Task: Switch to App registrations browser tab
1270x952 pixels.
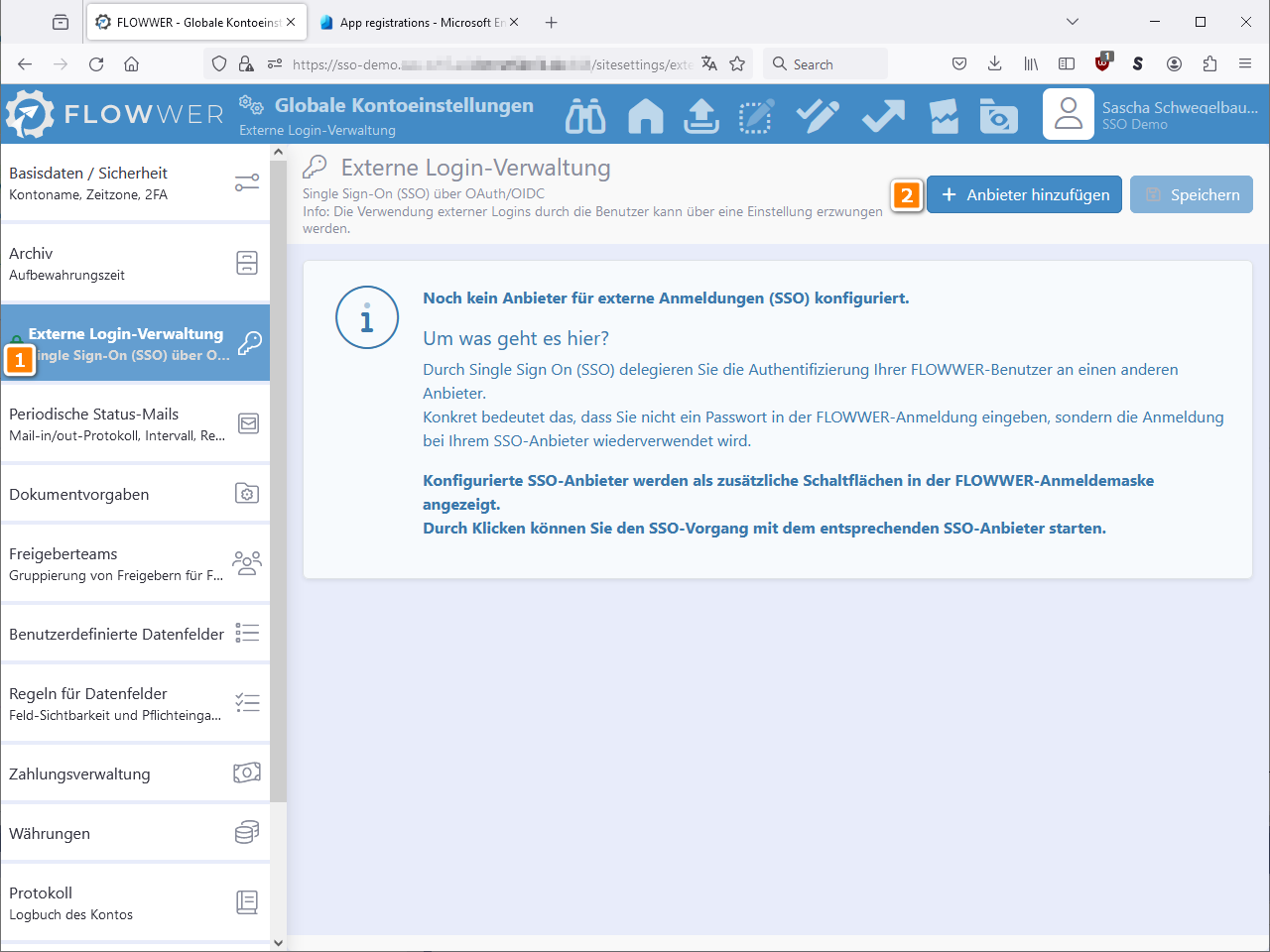Action: pyautogui.click(x=419, y=22)
